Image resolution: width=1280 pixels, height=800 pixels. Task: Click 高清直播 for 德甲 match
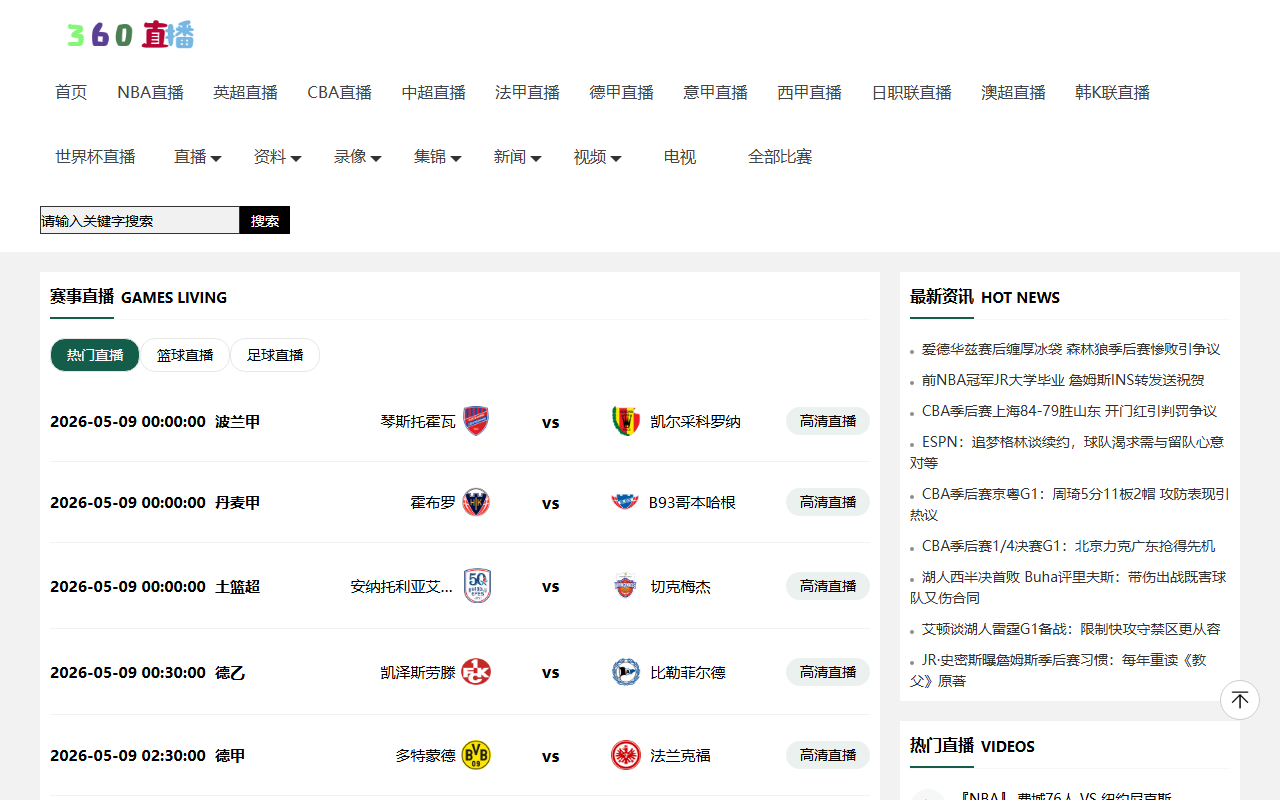coord(828,755)
